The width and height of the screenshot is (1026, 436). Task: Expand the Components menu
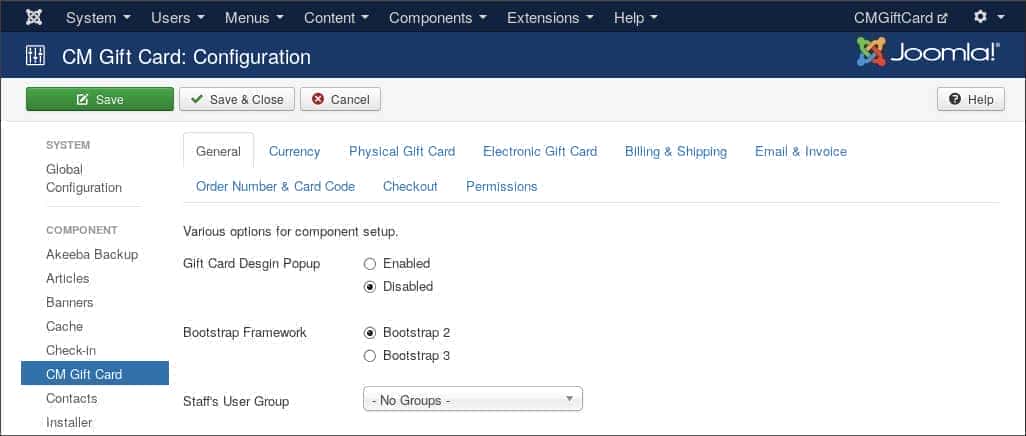coord(436,18)
